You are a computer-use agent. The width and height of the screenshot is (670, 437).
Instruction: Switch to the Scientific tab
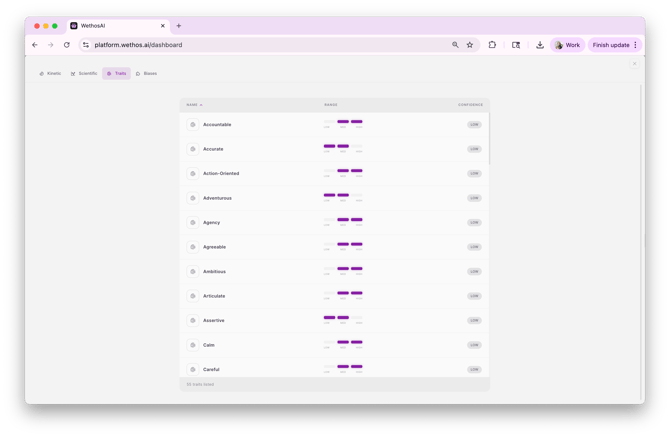coord(84,73)
